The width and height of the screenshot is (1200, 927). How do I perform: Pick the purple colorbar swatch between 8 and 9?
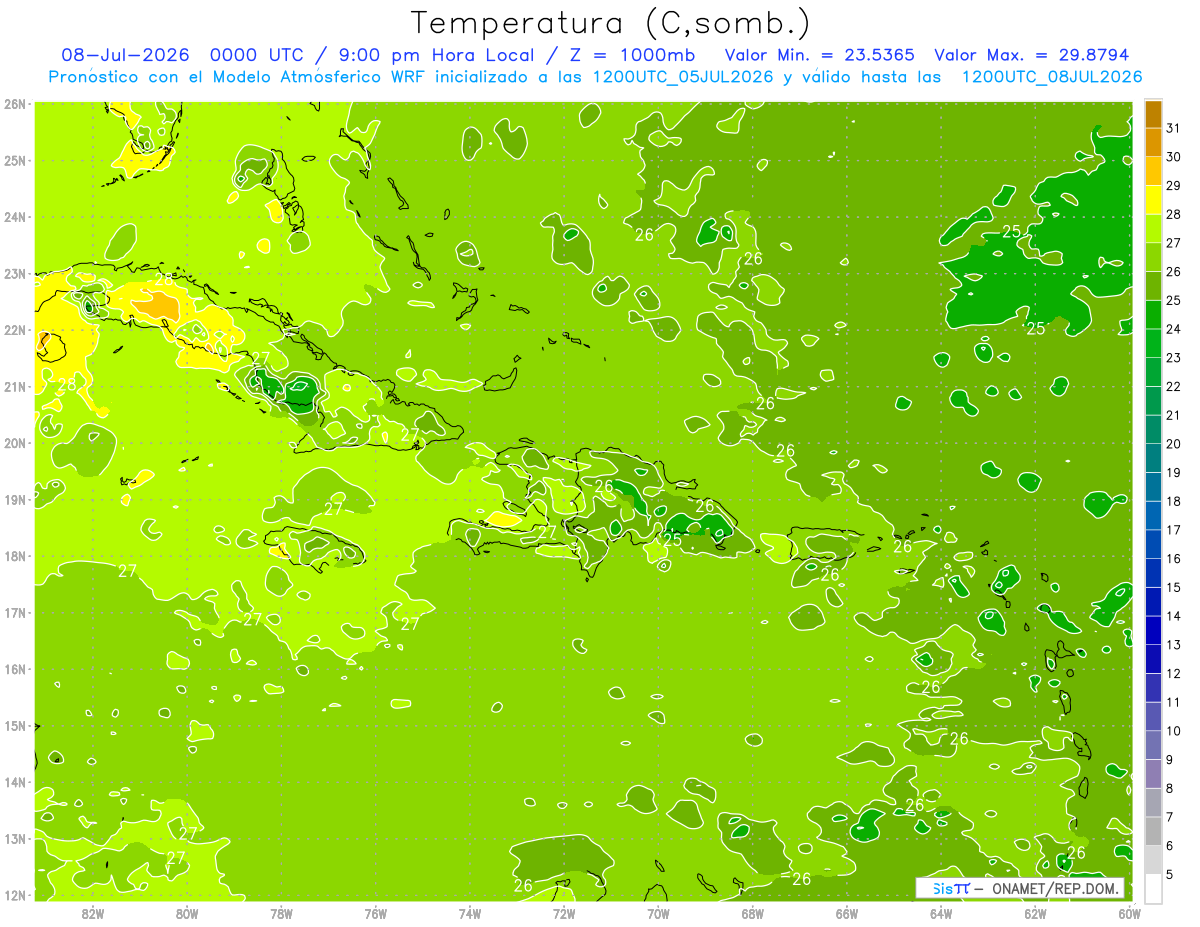click(x=1153, y=773)
